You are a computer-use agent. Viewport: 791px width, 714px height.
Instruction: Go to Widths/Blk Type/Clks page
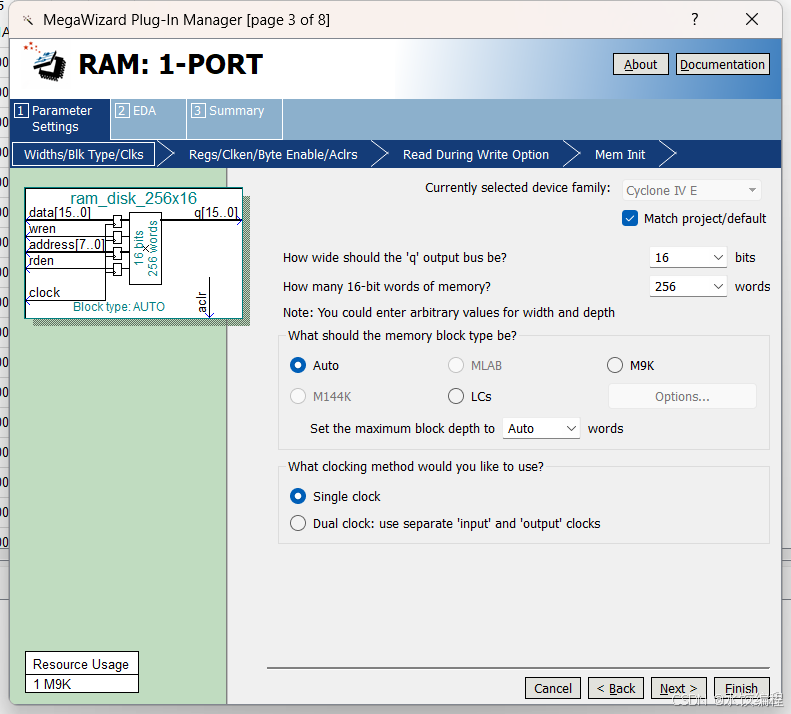click(83, 154)
